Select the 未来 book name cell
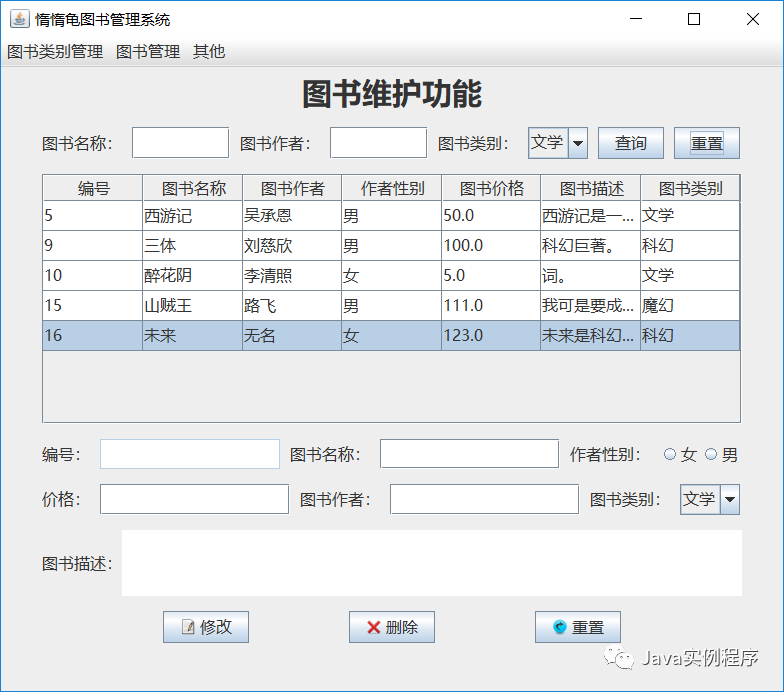Screen dimensions: 784x692 click(x=192, y=336)
